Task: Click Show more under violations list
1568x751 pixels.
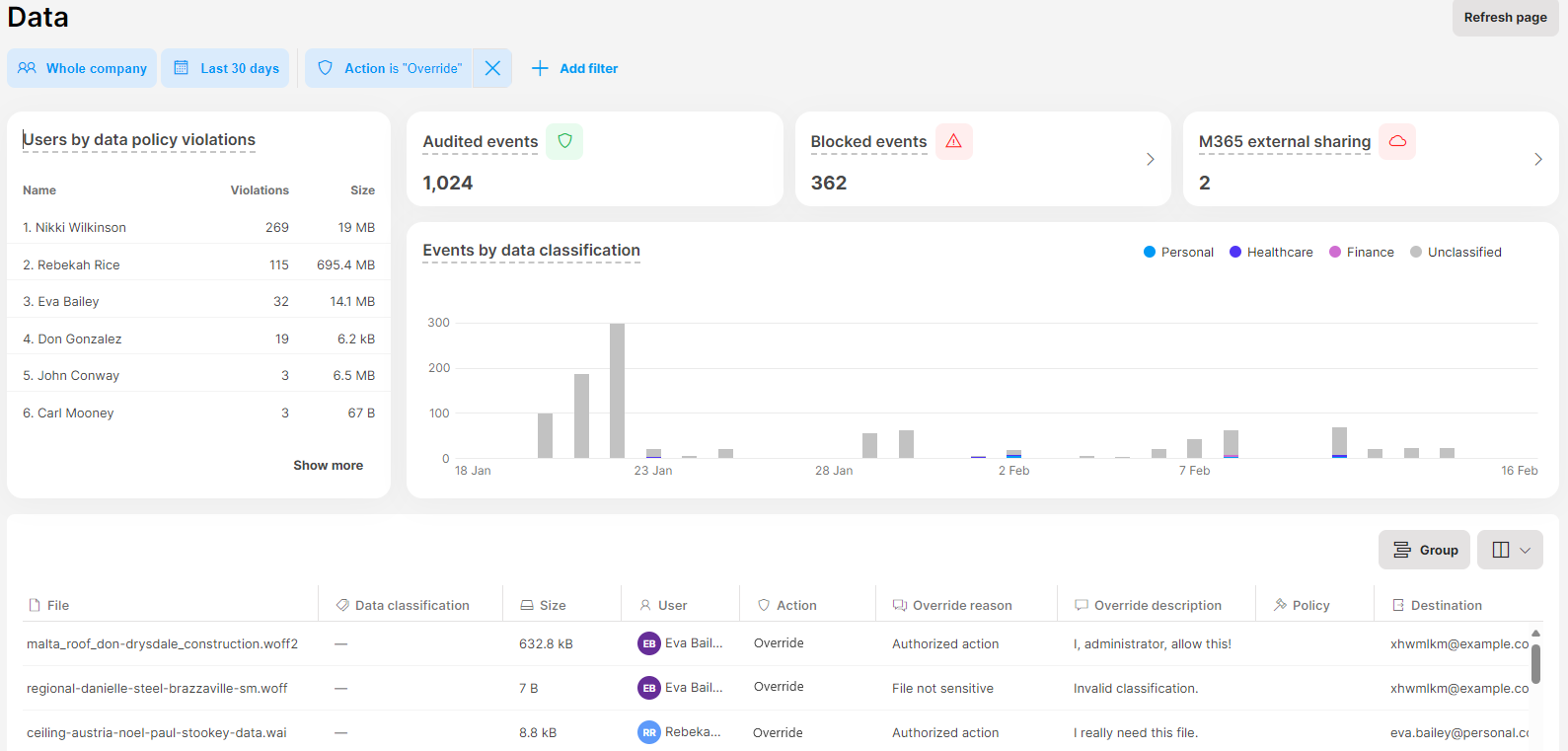Action: click(328, 465)
